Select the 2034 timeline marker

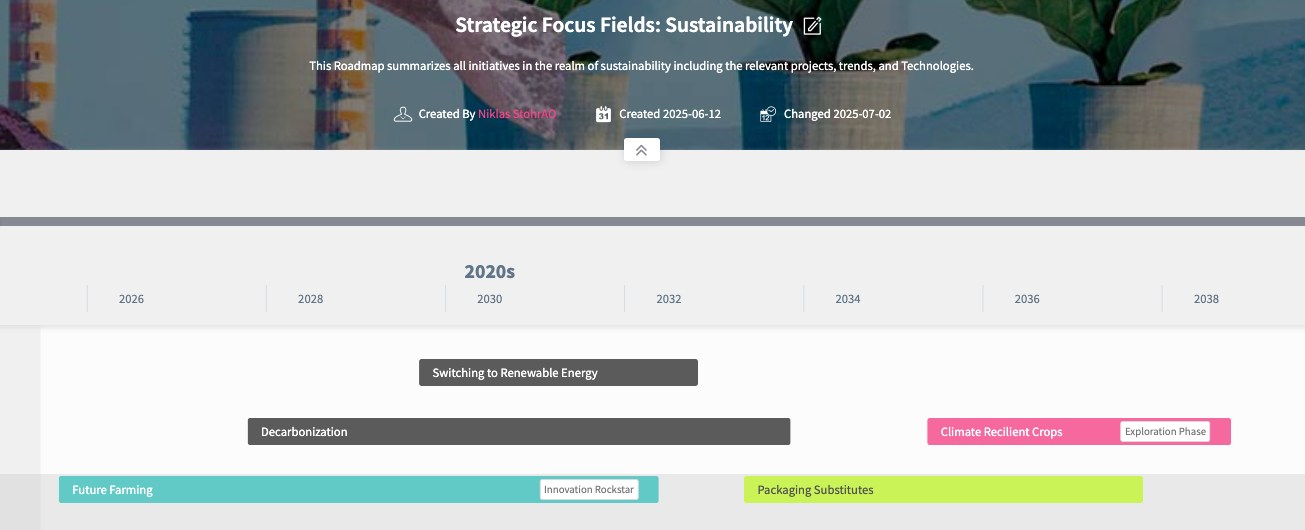click(x=847, y=299)
